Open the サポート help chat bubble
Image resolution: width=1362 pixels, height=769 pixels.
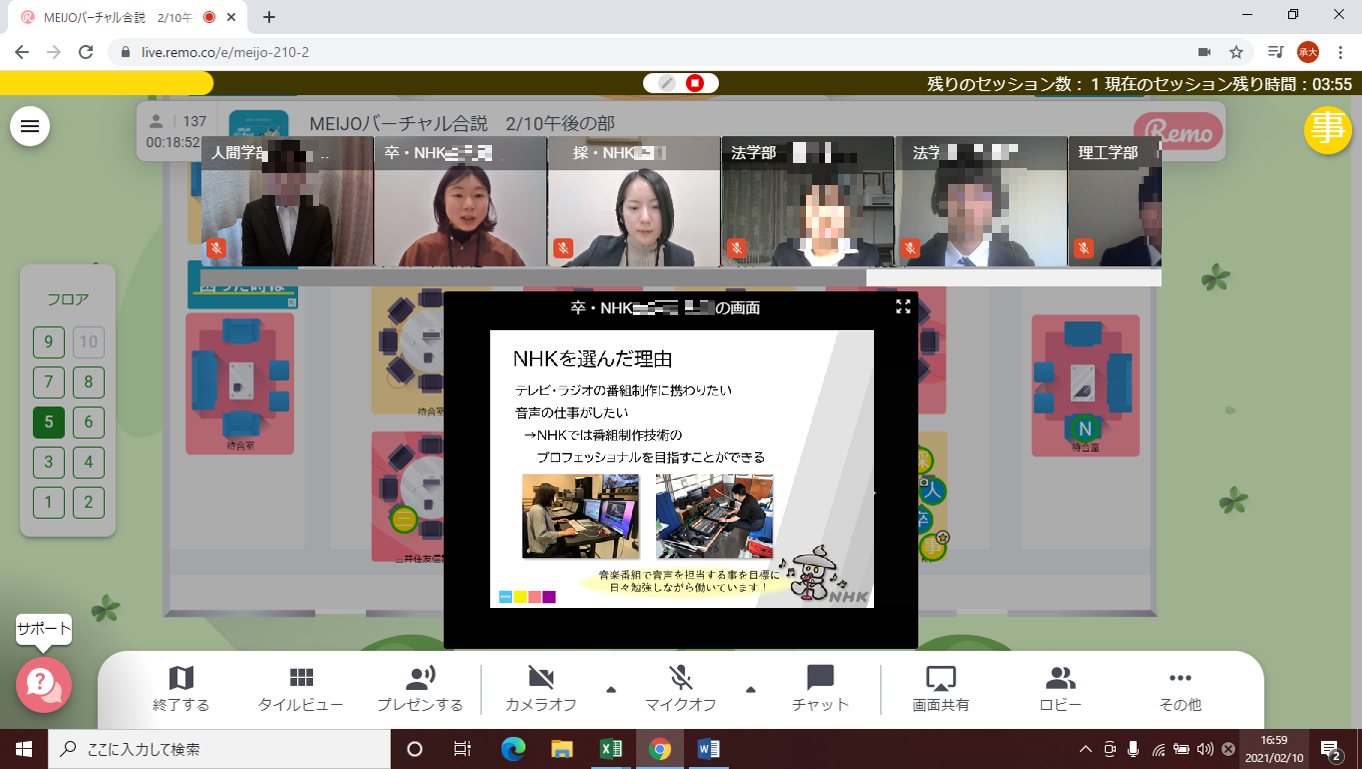click(43, 684)
